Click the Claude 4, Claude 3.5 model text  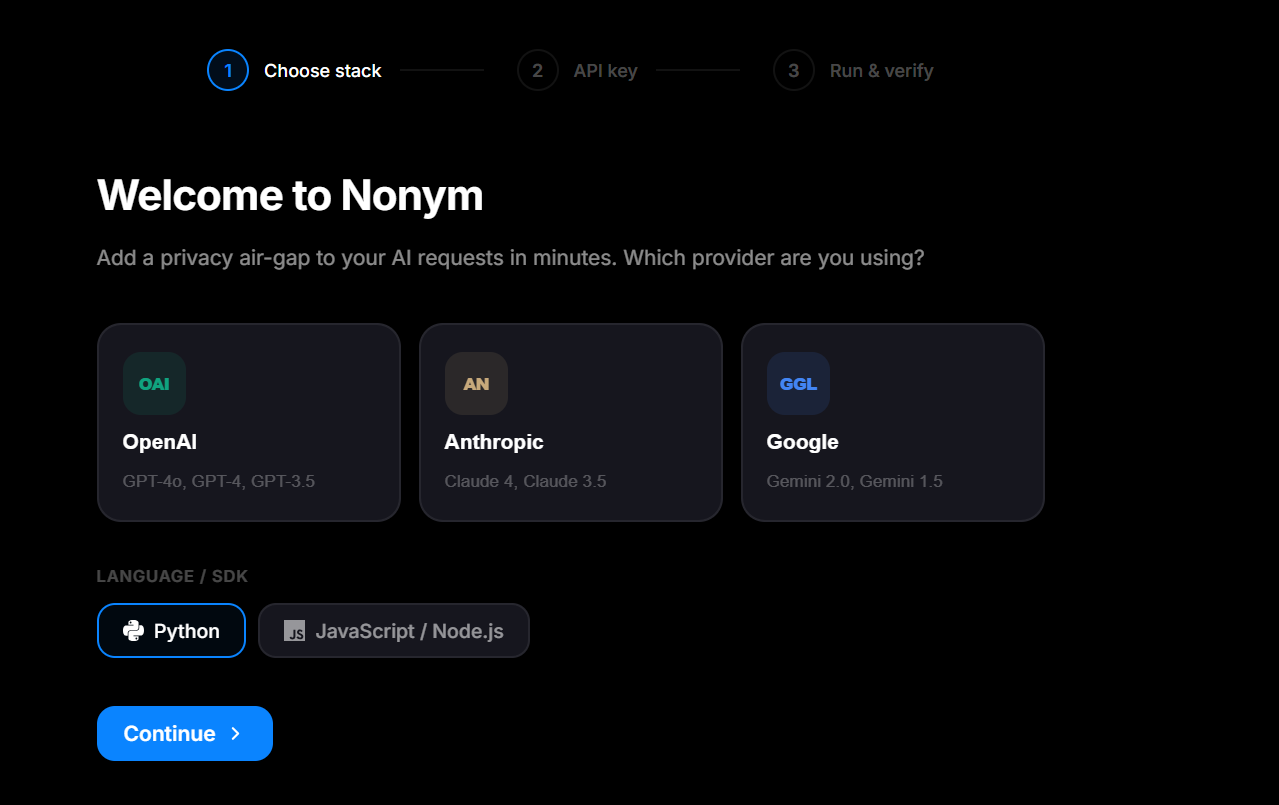[x=525, y=480]
